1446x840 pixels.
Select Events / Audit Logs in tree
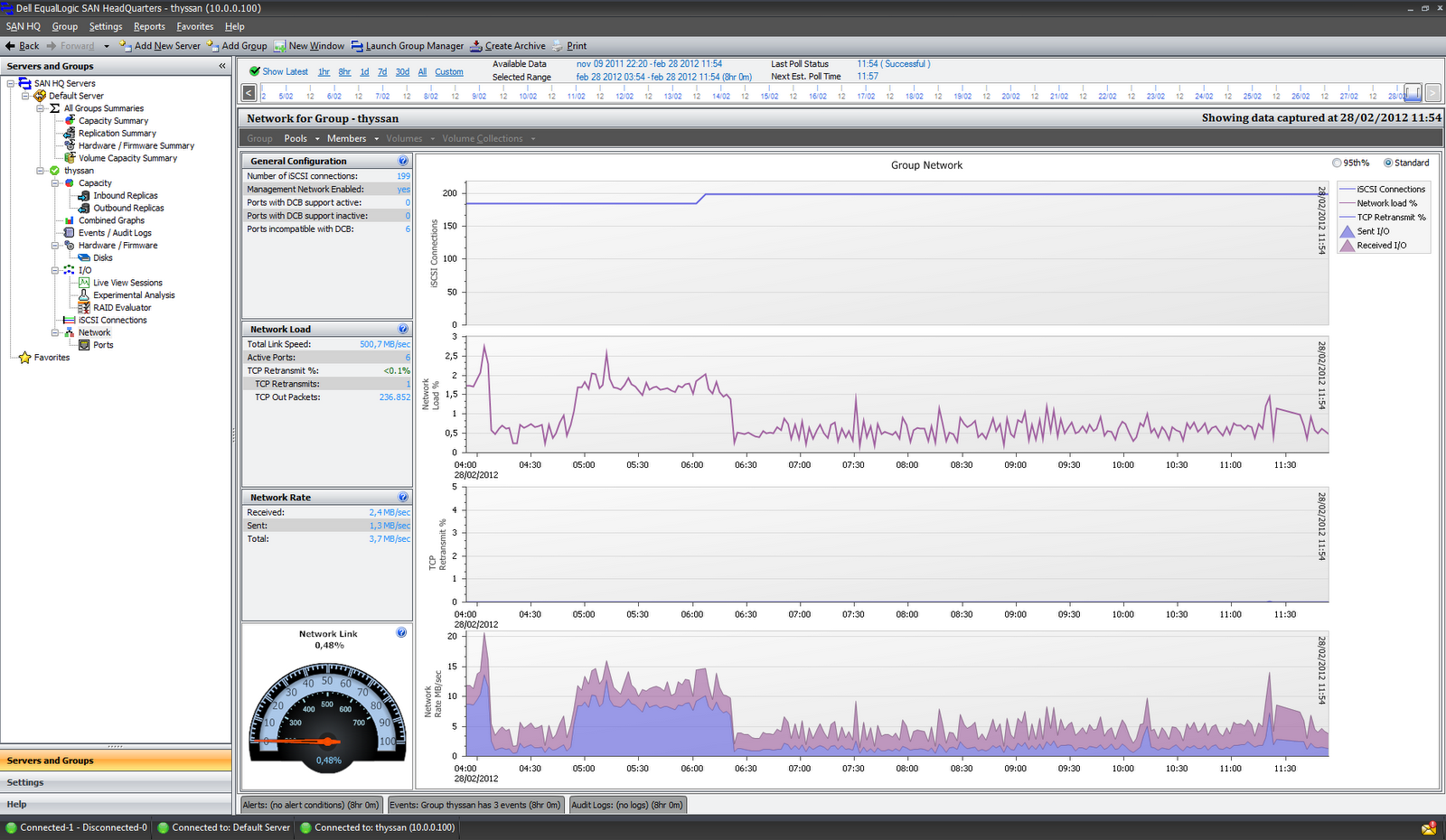click(x=115, y=233)
